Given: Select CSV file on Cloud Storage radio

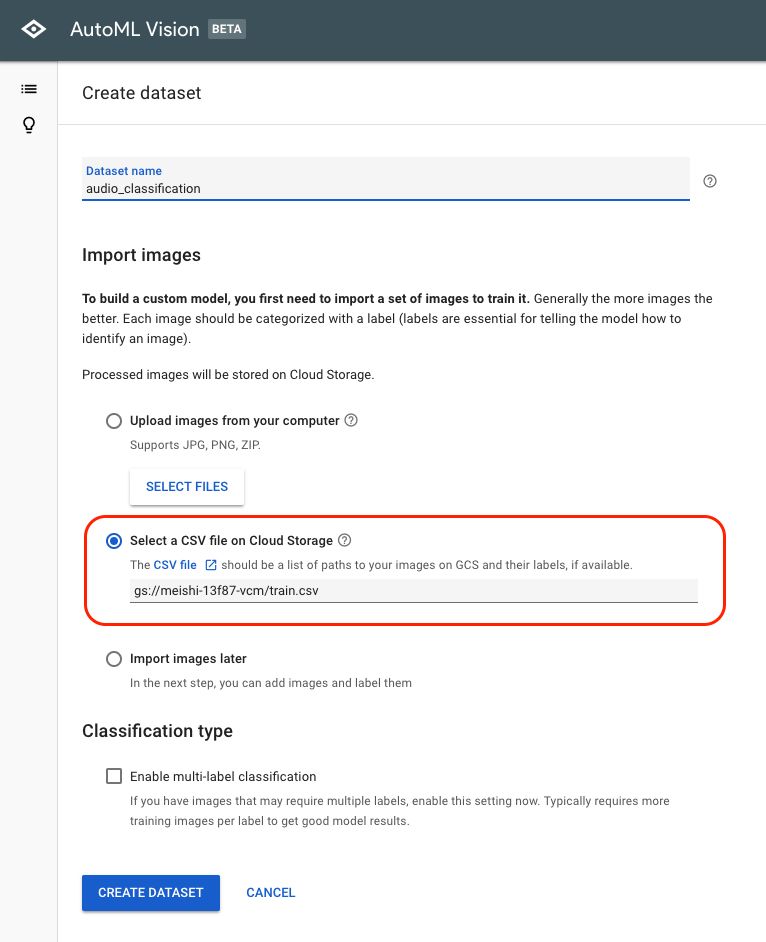Looking at the screenshot, I should (114, 541).
